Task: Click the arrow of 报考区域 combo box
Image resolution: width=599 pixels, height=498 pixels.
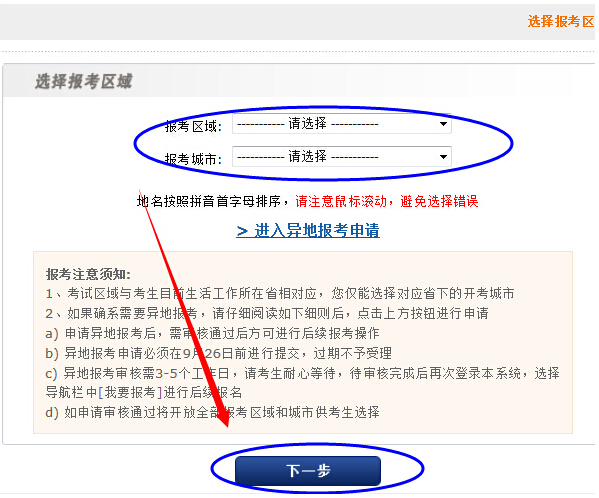Action: click(x=443, y=124)
